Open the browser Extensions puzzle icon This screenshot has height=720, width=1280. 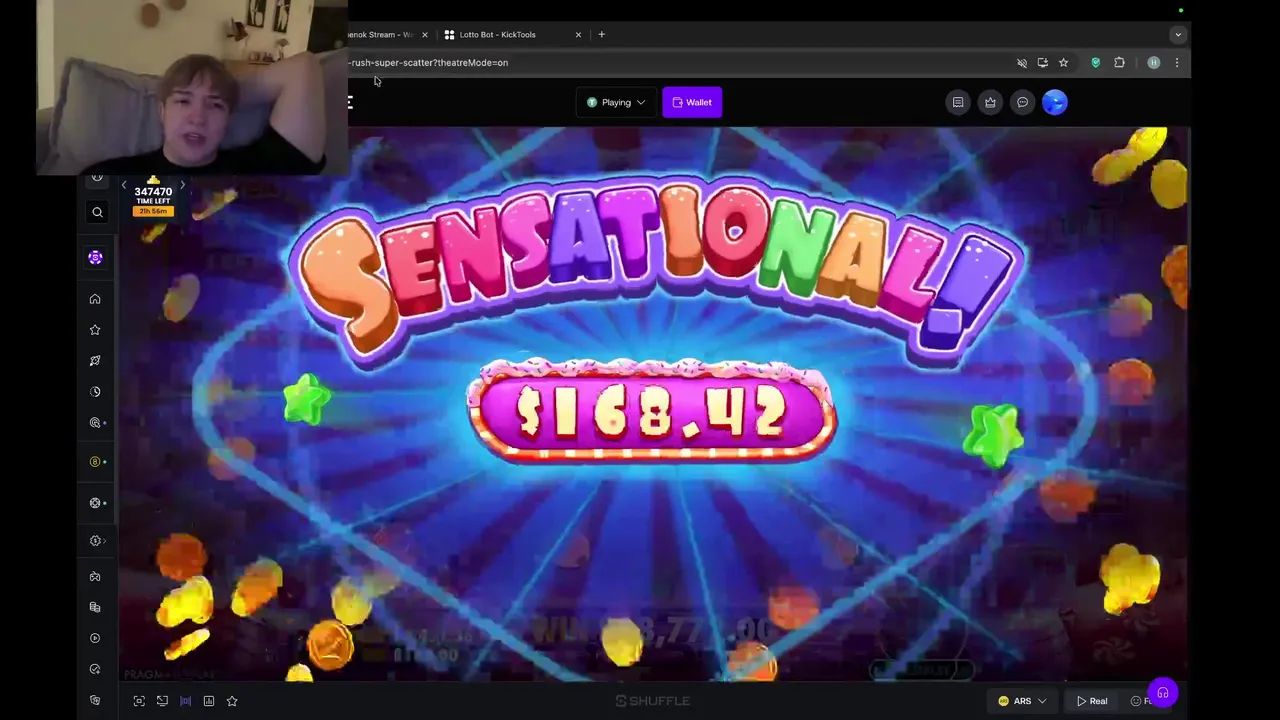click(x=1119, y=62)
